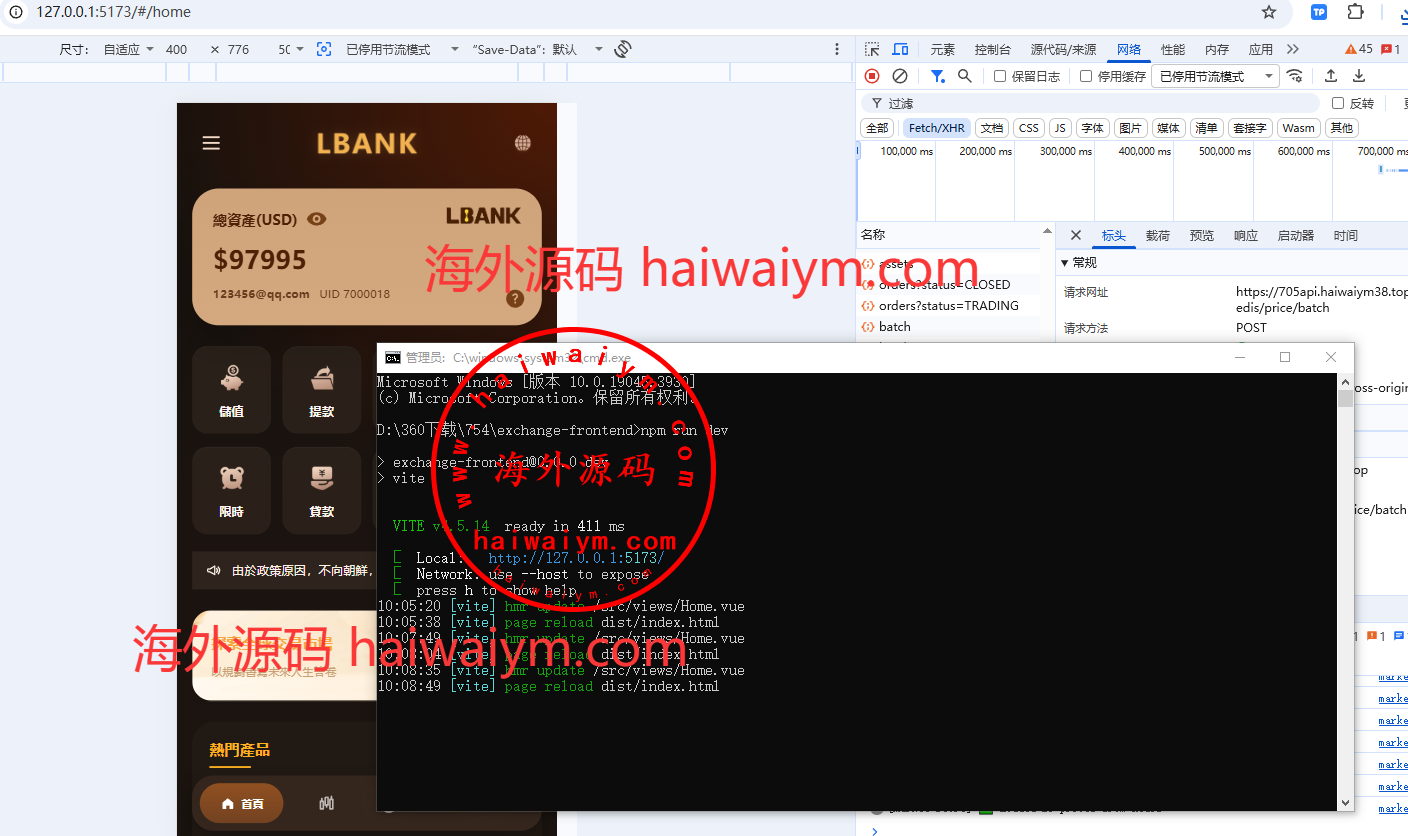Image resolution: width=1408 pixels, height=836 pixels.
Task: Switch to the 源代码/来源 Sources tab
Action: pos(1063,49)
